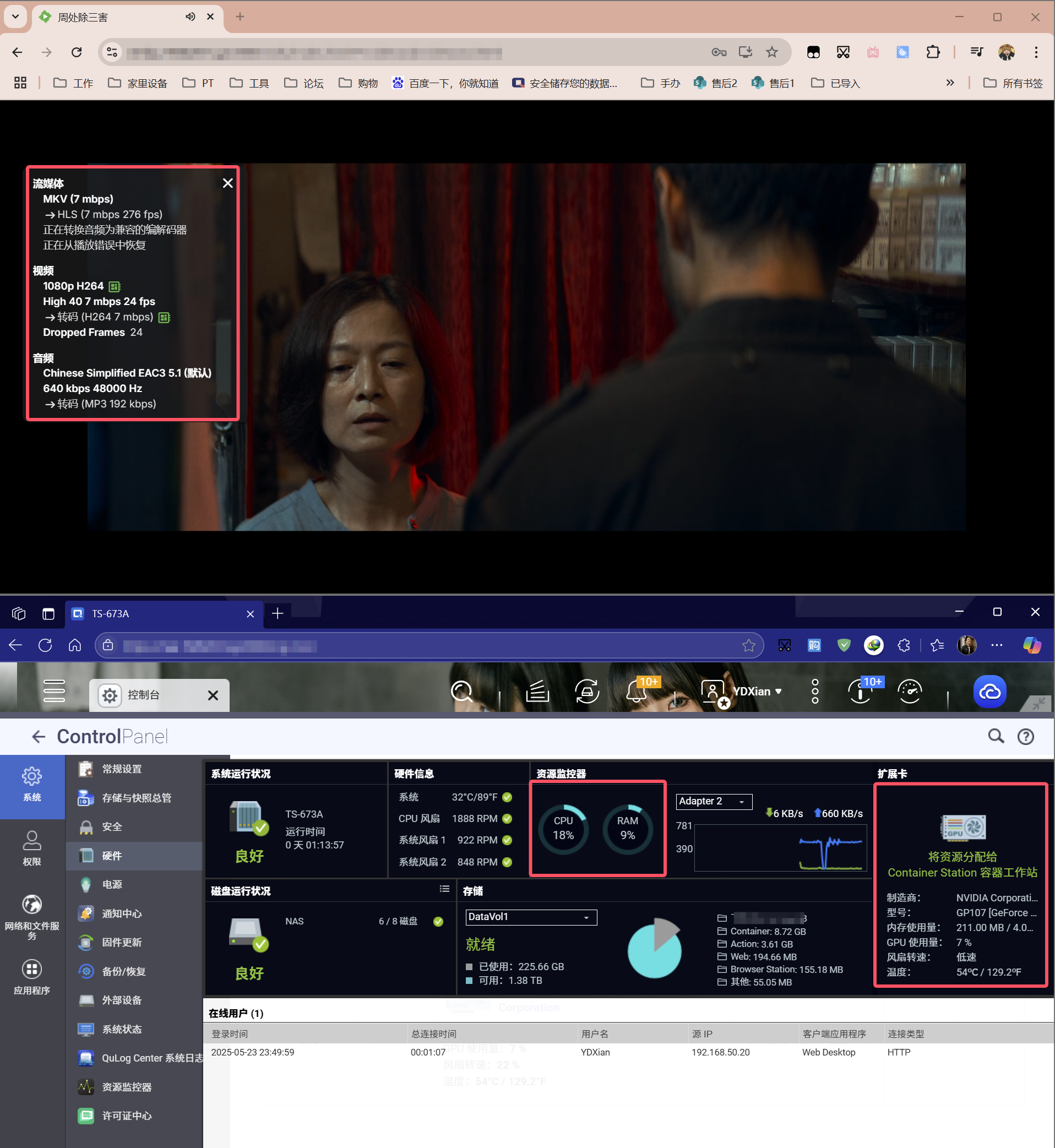Screen dimensions: 1055x1148
Task: Open QTS external devices icon
Action: [x=587, y=692]
